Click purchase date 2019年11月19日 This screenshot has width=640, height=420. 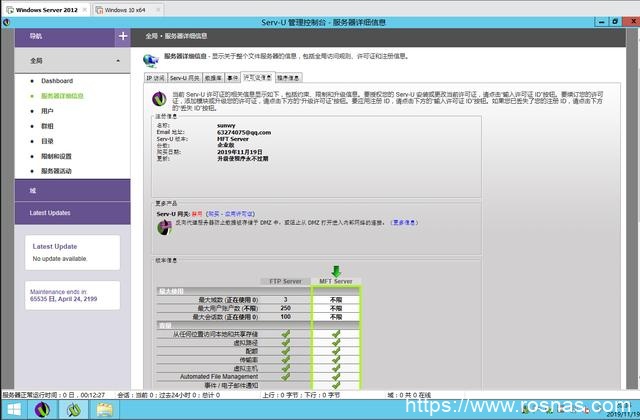coord(240,152)
